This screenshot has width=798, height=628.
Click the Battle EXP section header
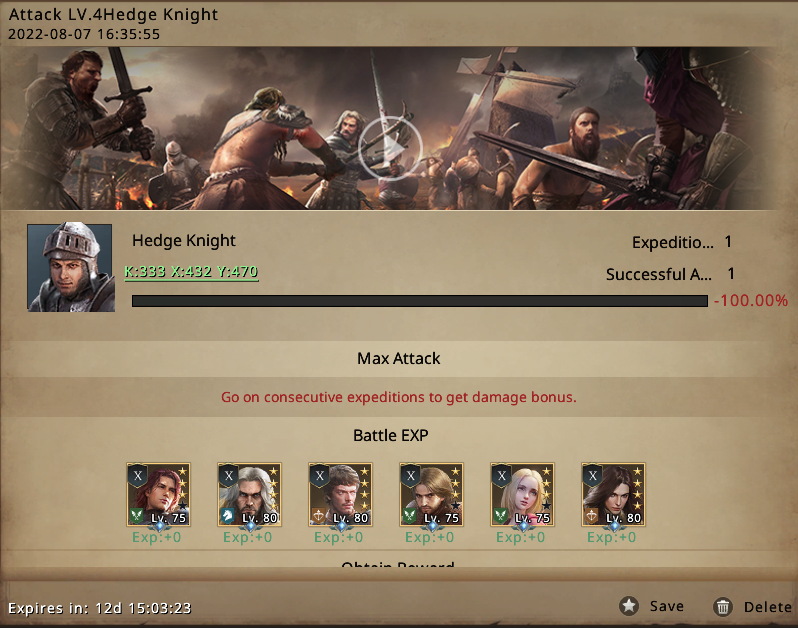coord(391,436)
